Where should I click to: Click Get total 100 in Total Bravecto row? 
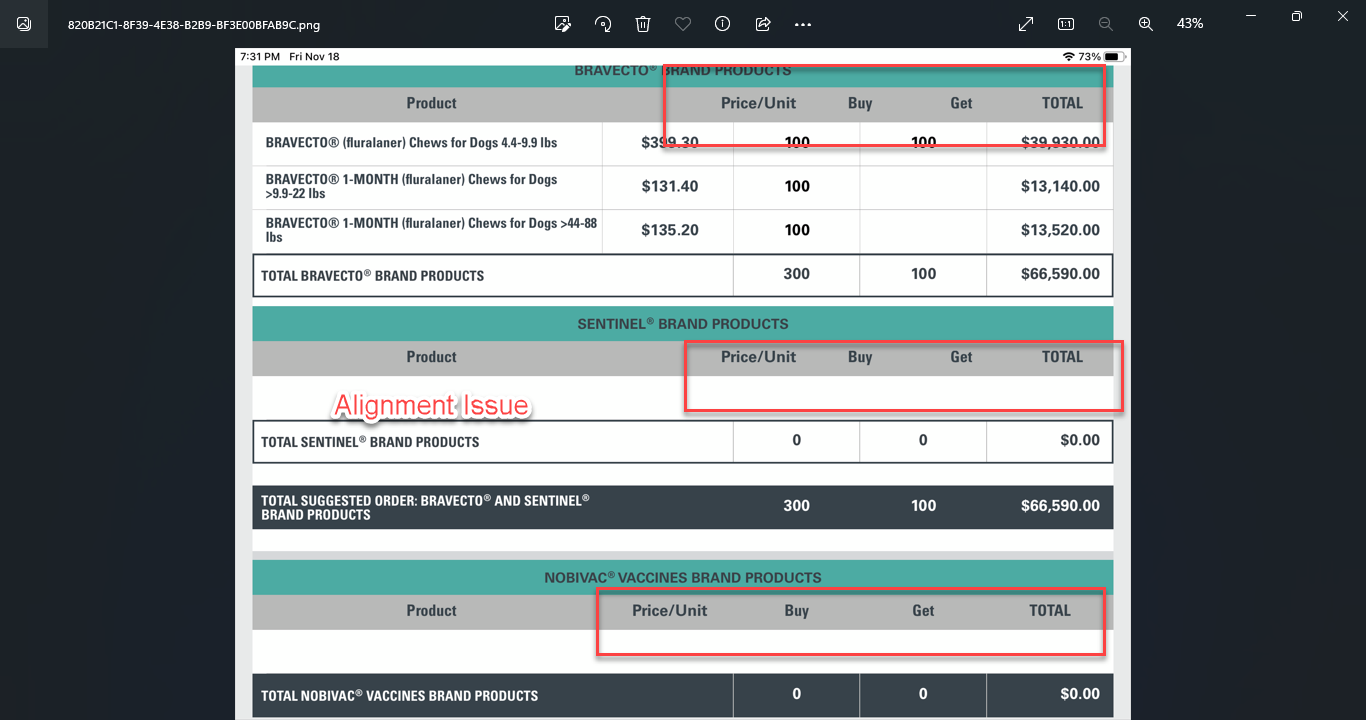pyautogui.click(x=924, y=274)
